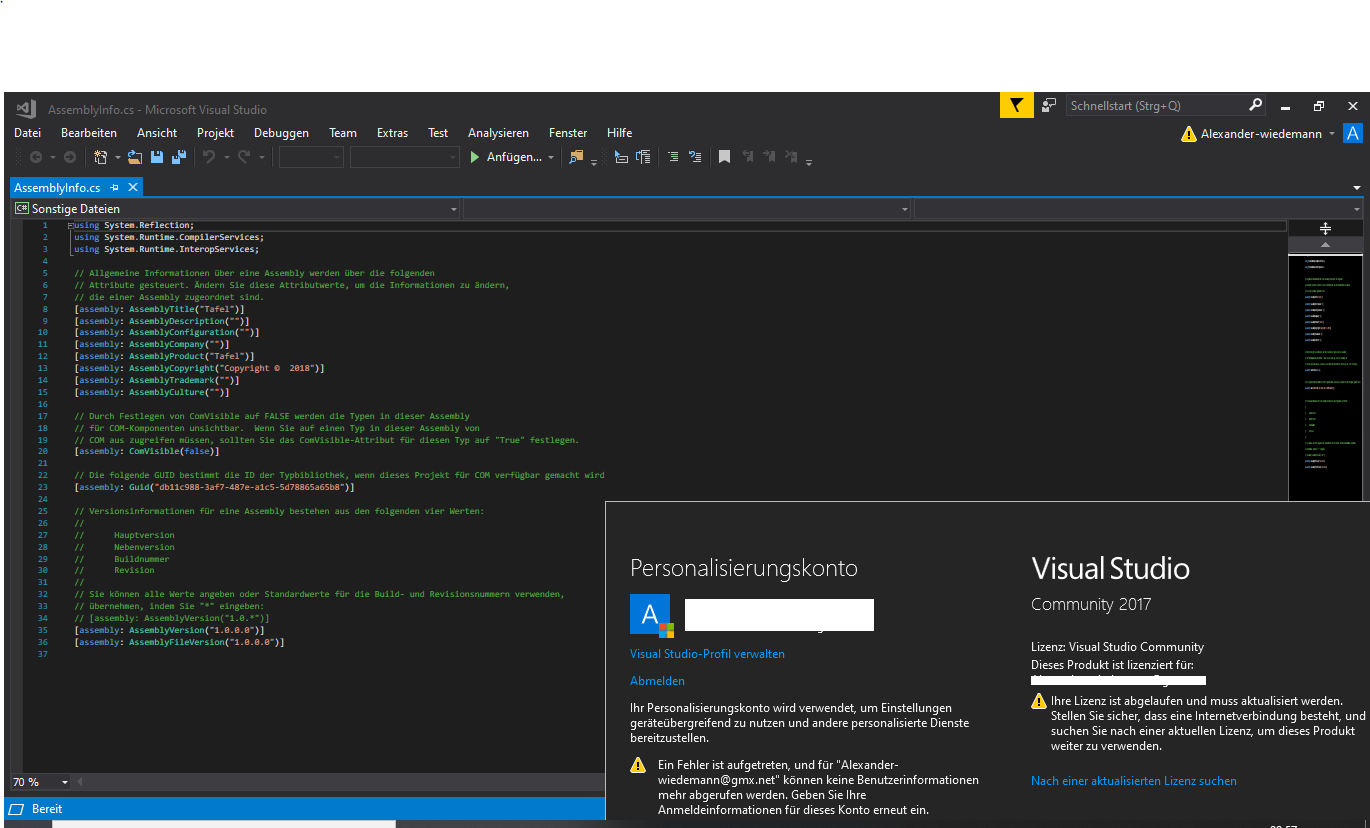1370x828 pixels.
Task: Open the Projekt menu
Action: (x=215, y=133)
